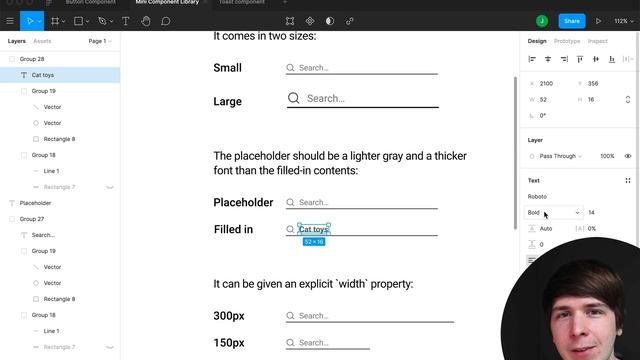640x360 pixels.
Task: Click the letter spacing 0% field
Action: point(592,229)
